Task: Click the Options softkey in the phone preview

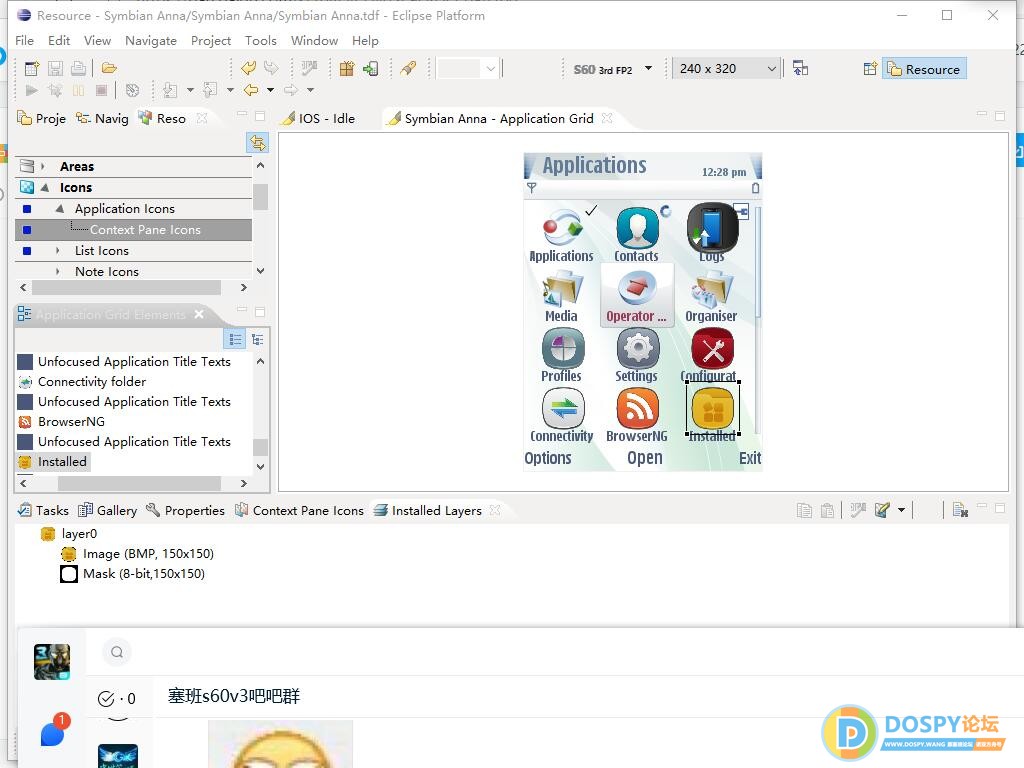Action: (x=548, y=458)
